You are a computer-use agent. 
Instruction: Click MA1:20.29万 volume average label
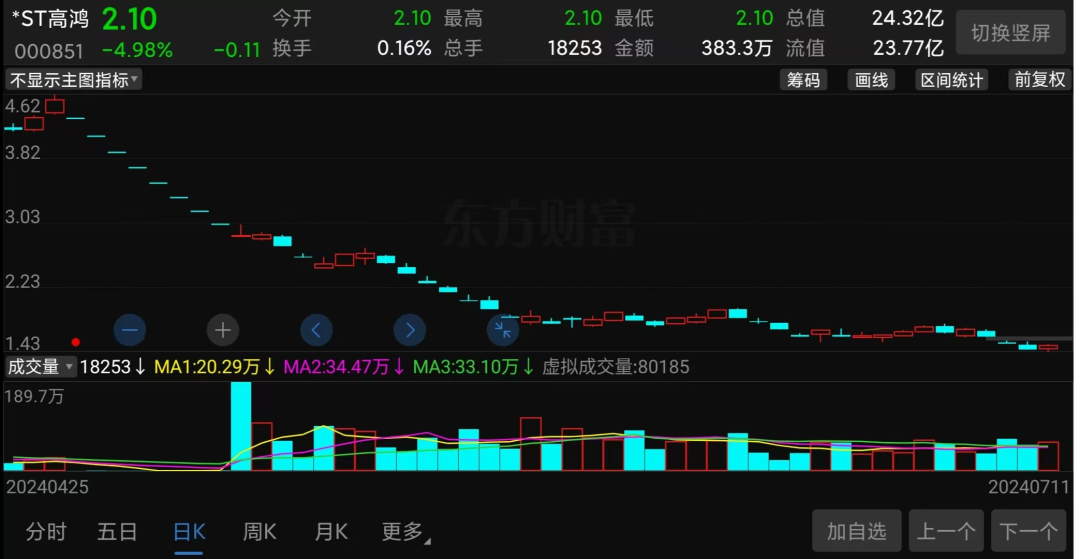pos(214,367)
